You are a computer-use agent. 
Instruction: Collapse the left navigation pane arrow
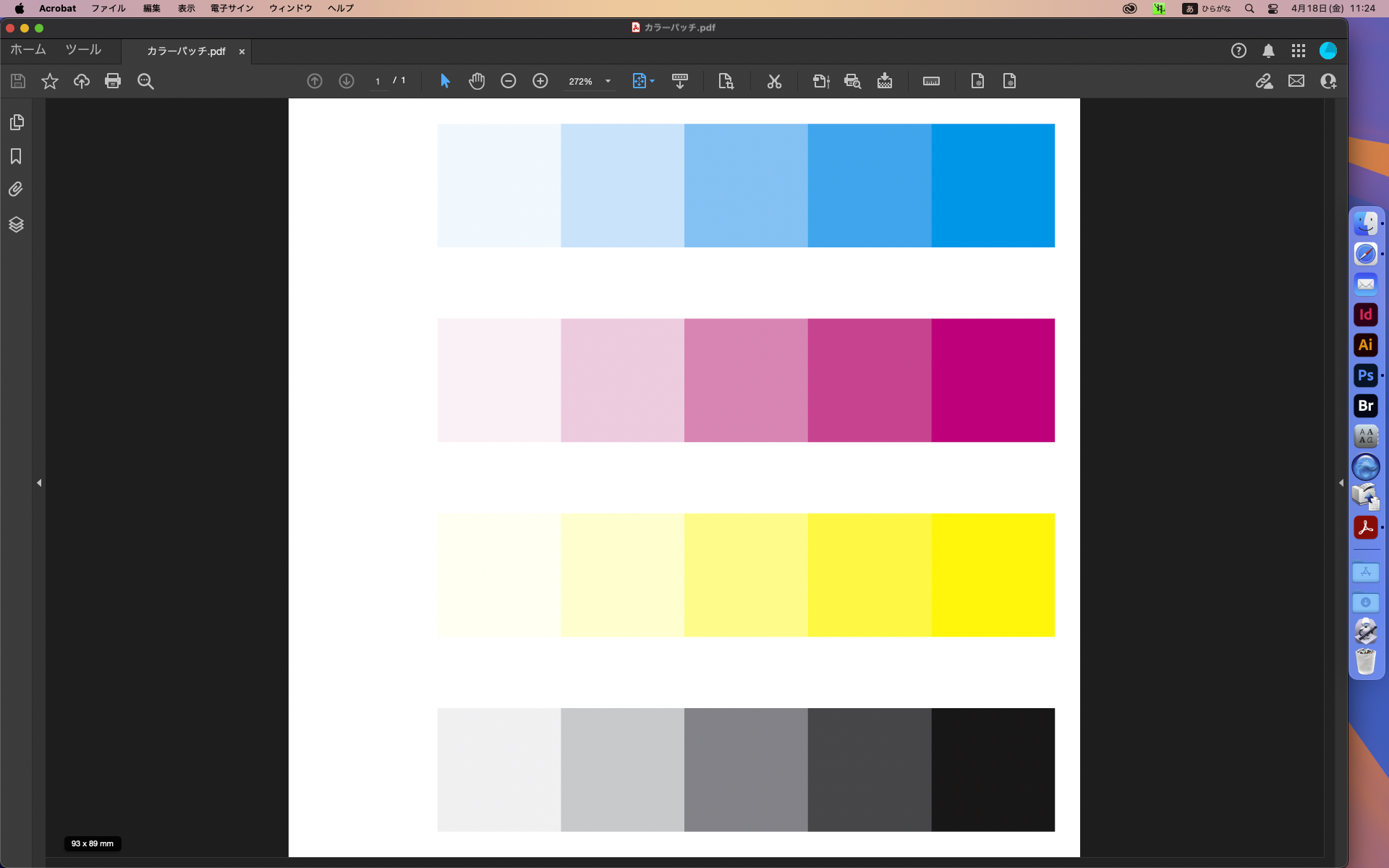(x=38, y=482)
